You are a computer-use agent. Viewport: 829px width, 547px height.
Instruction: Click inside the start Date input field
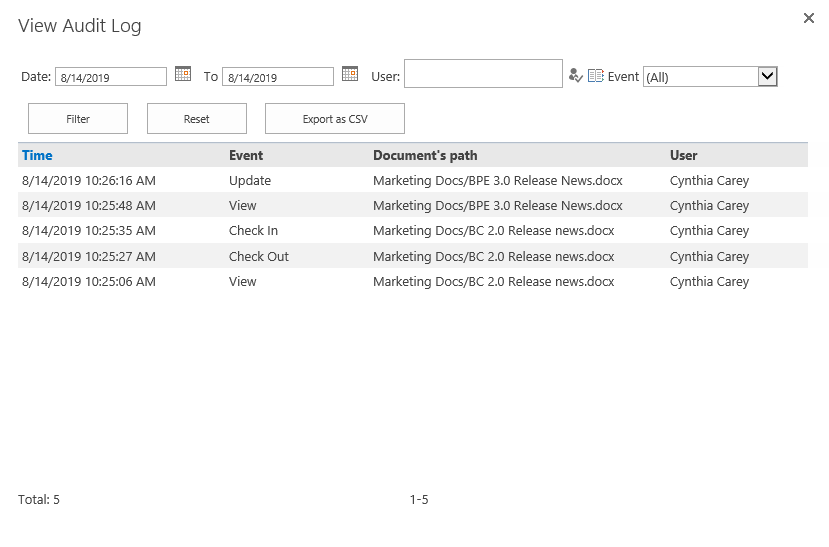[x=111, y=77]
